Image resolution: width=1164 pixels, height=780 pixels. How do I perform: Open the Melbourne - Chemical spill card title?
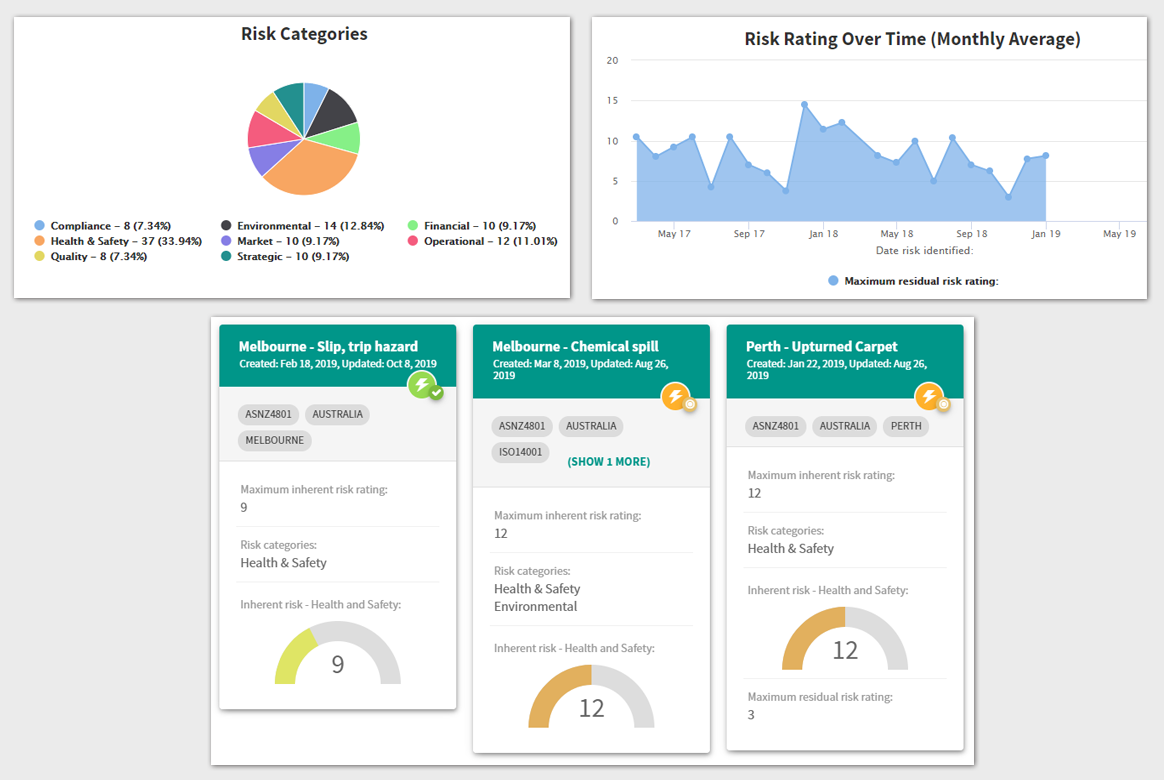tap(575, 347)
